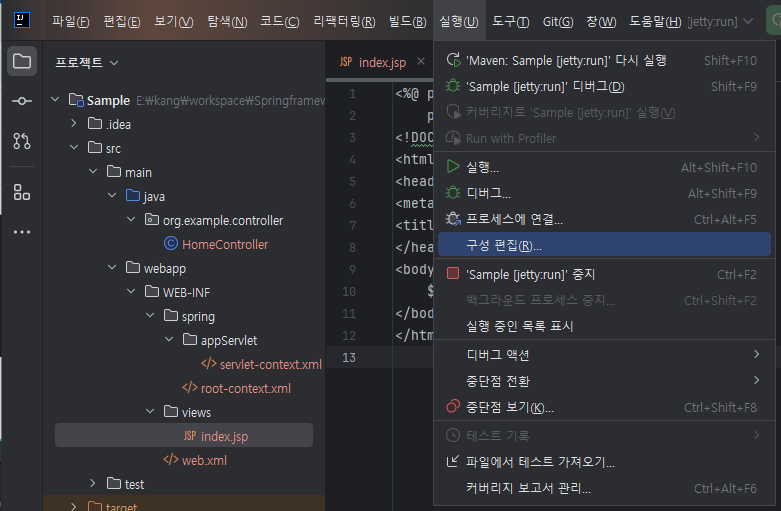
Task: Choose 실행 중인 목록 표시 entry
Action: (604, 326)
